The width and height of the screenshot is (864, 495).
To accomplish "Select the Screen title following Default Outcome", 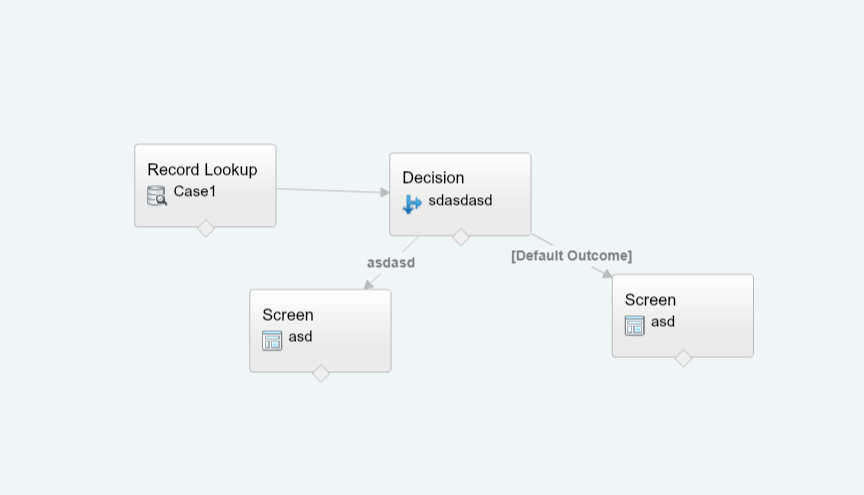I will (650, 300).
